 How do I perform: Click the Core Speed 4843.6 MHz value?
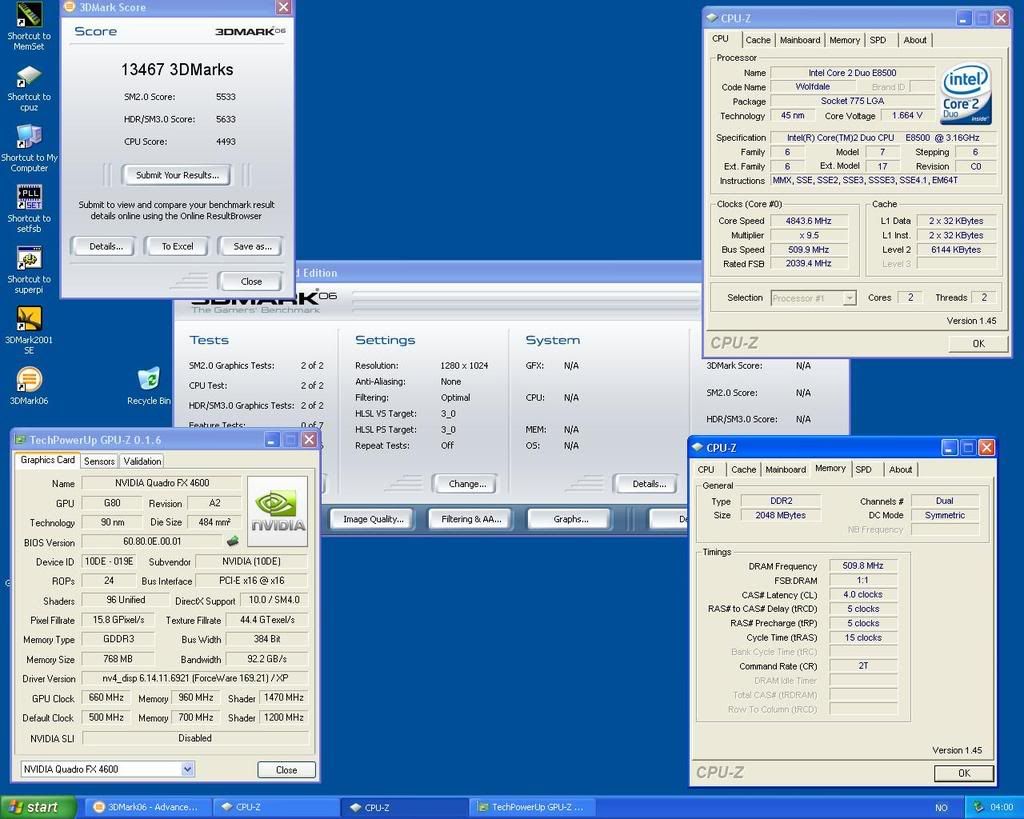click(x=808, y=221)
